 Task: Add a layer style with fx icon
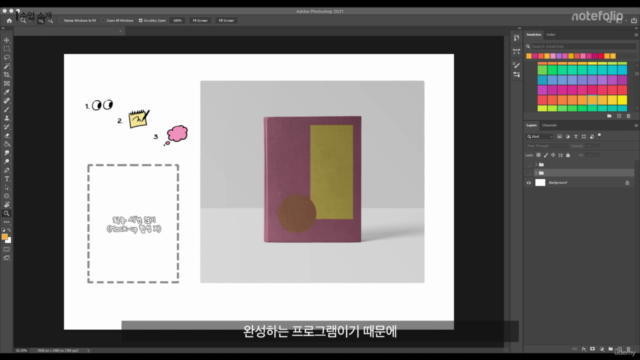[x=584, y=349]
